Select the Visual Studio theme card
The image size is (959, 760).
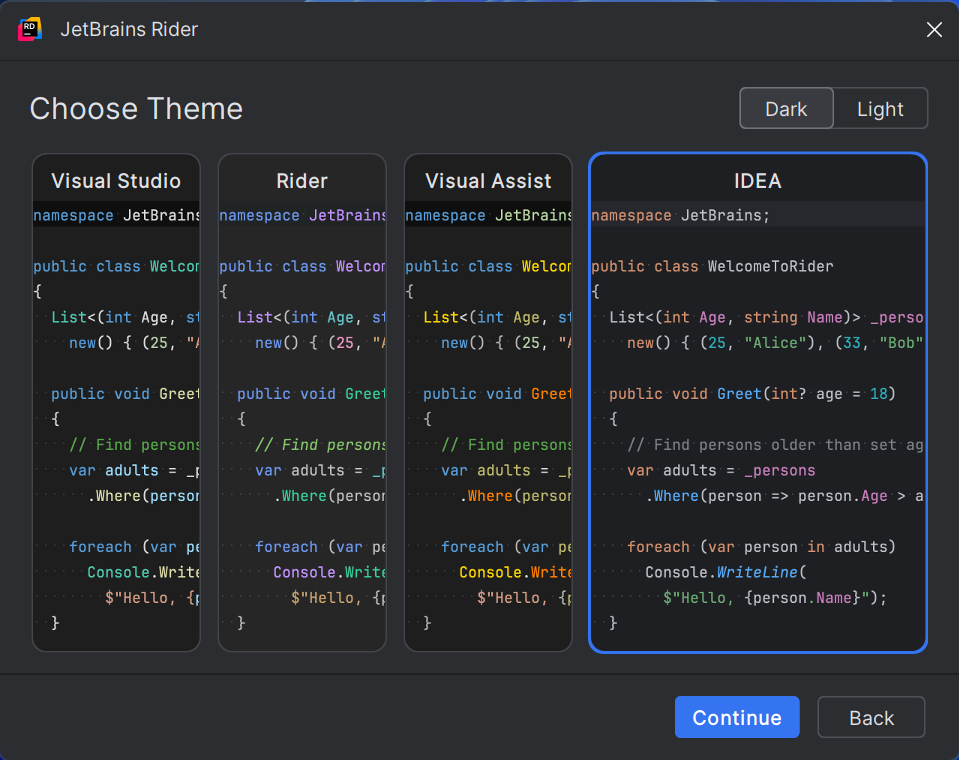pos(116,402)
